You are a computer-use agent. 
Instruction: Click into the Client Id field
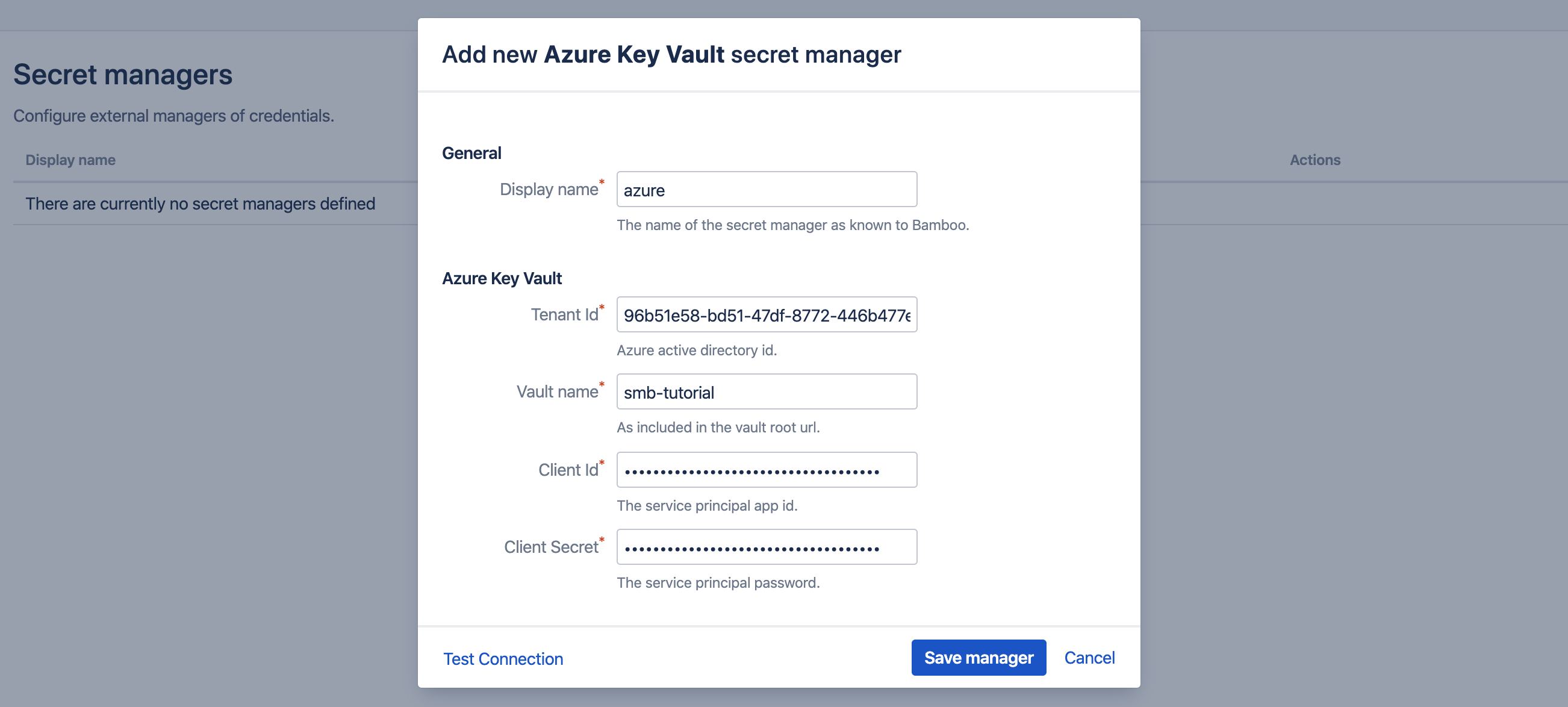pos(767,470)
